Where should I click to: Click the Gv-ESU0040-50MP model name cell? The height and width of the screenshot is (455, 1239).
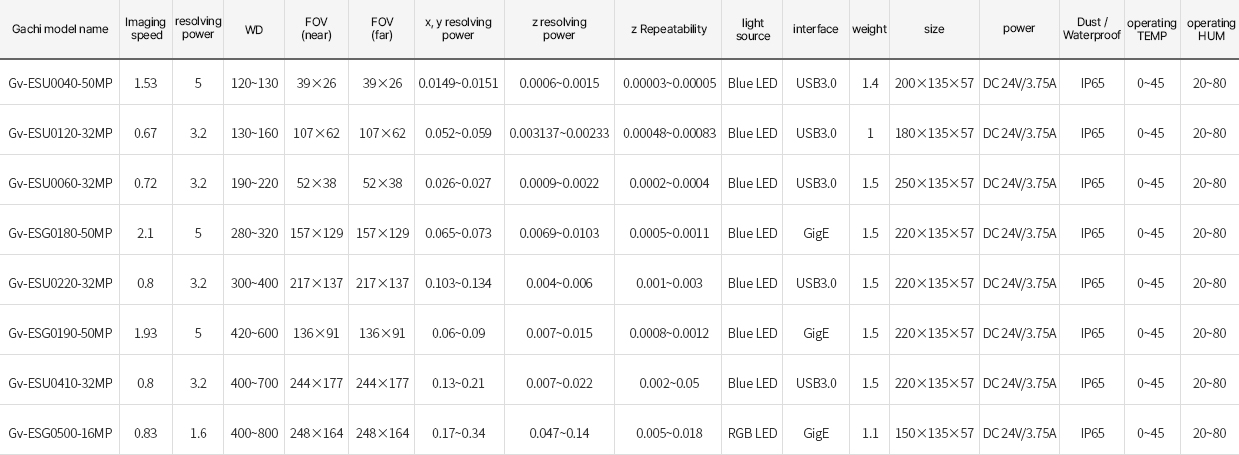pyautogui.click(x=60, y=83)
